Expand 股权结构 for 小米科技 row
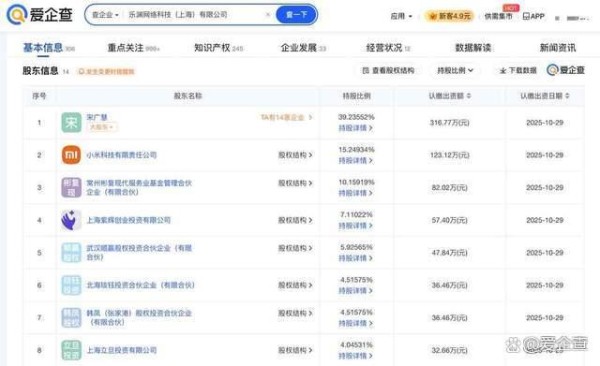 click(x=295, y=155)
